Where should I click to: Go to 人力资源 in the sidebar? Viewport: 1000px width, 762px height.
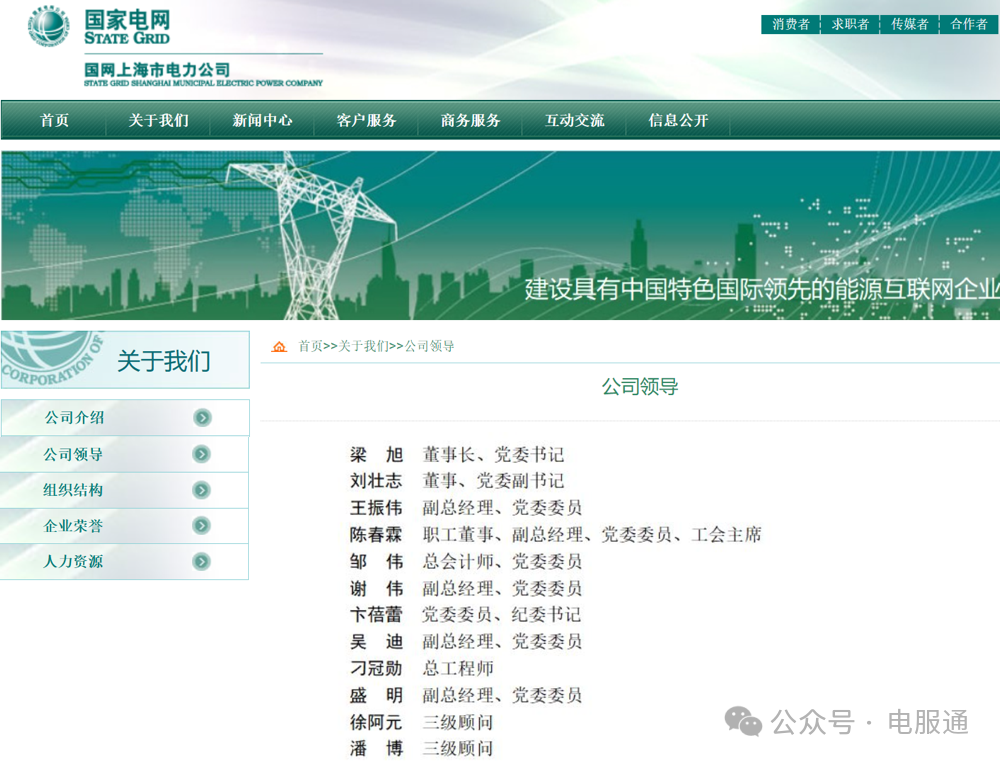pyautogui.click(x=124, y=562)
